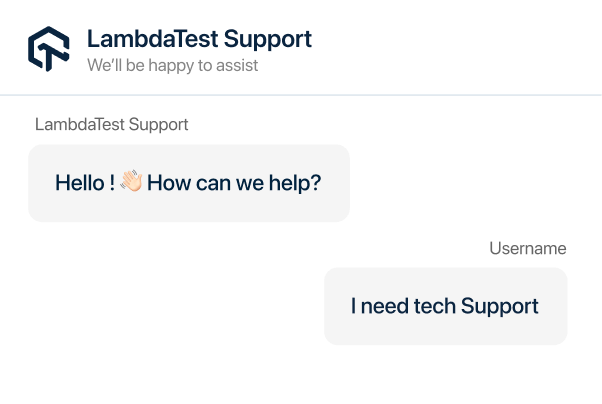Click the word "Support" in the user message
602x404 pixels.
[x=499, y=306]
